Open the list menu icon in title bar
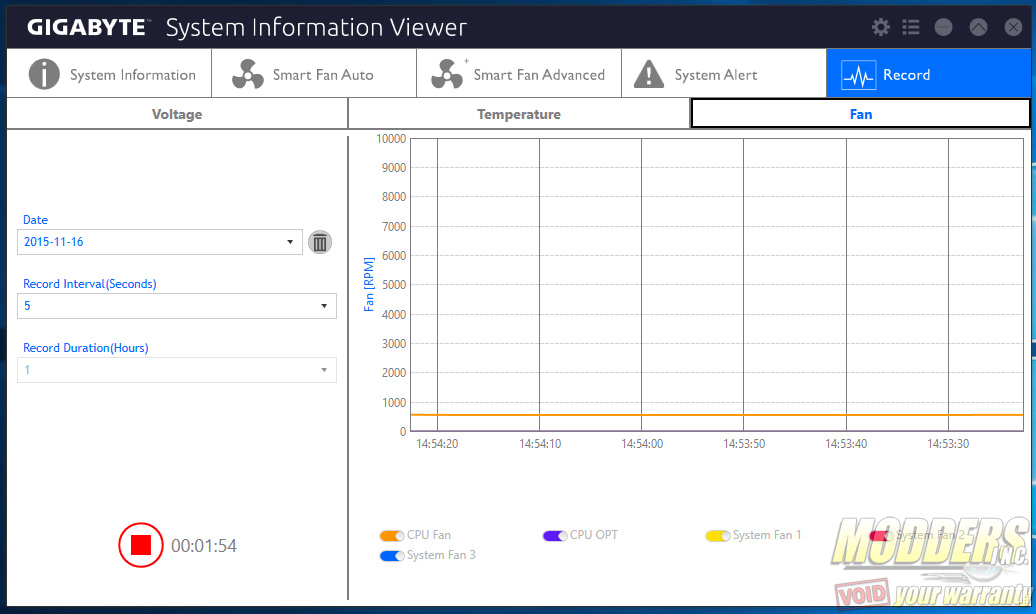The height and width of the screenshot is (614, 1036). coord(910,27)
